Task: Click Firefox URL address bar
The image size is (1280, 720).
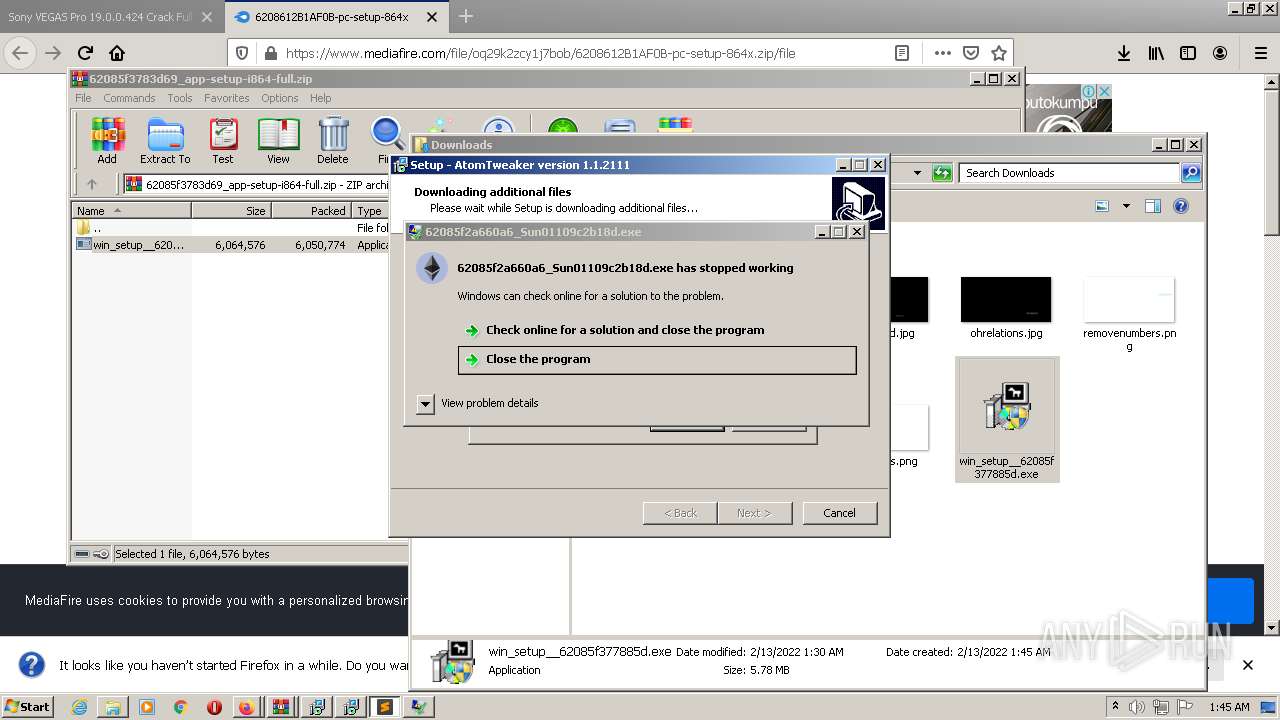Action: click(585, 54)
